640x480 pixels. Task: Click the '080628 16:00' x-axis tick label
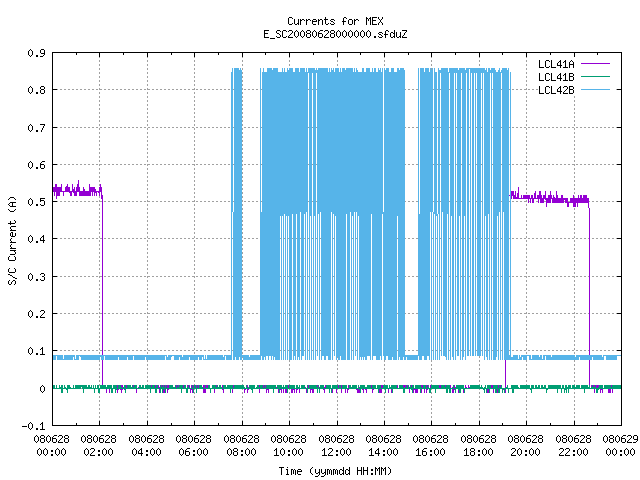pyautogui.click(x=430, y=446)
